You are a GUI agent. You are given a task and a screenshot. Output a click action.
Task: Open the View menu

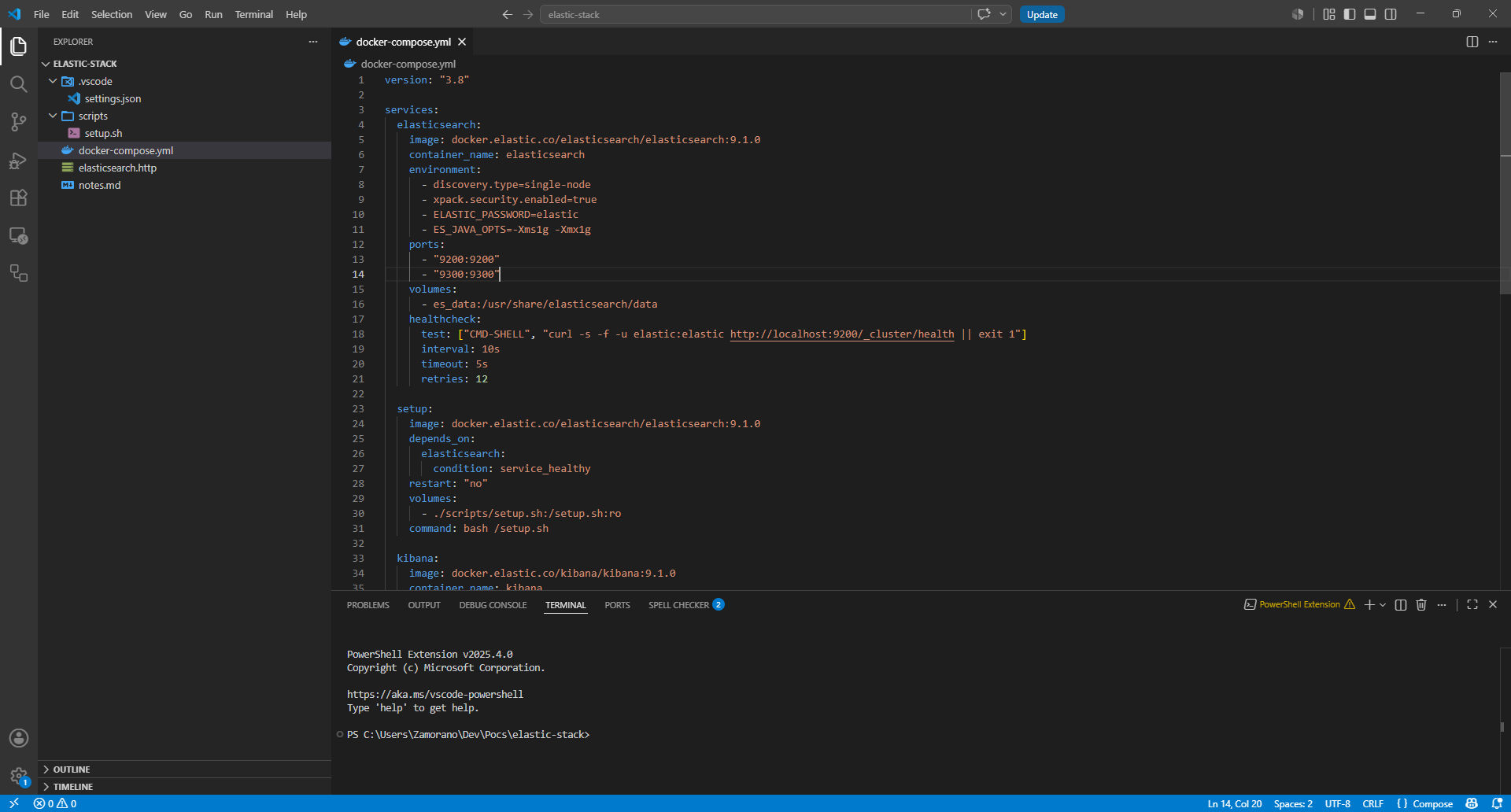click(156, 14)
